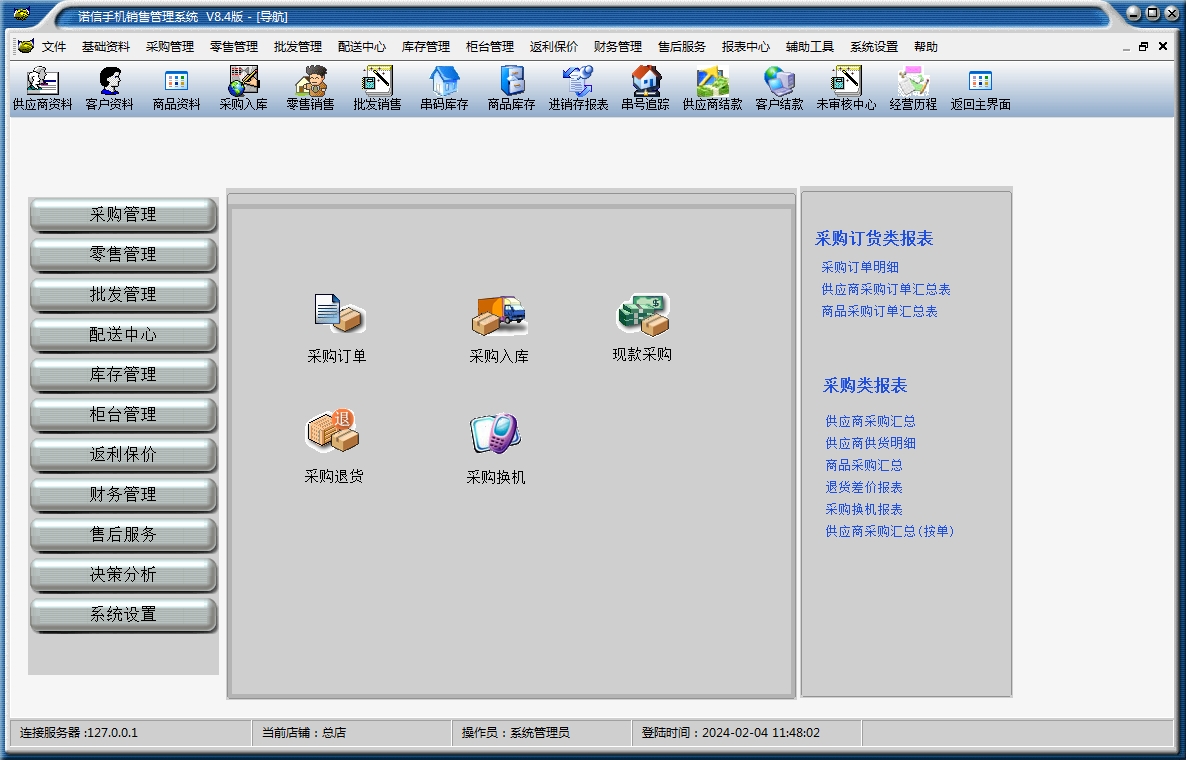Click 返回主界面 toolbar icon

coord(980,88)
